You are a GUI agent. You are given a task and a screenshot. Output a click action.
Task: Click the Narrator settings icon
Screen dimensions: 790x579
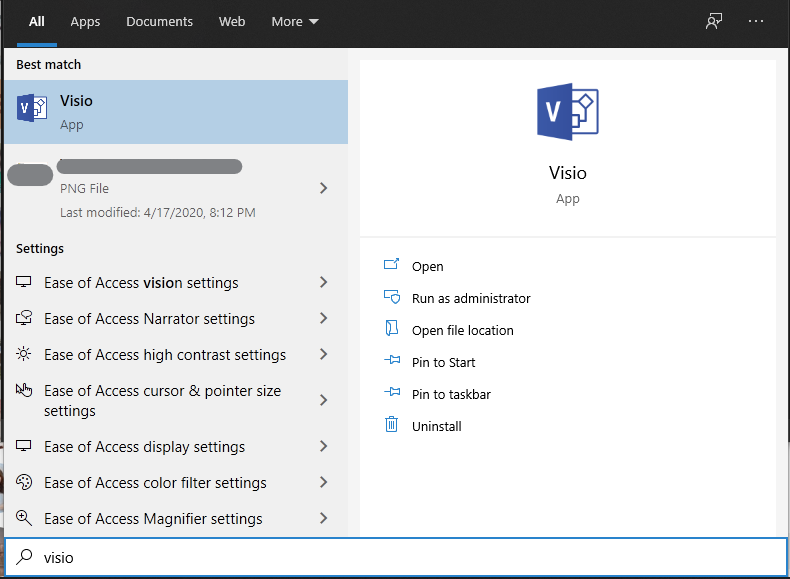[25, 319]
